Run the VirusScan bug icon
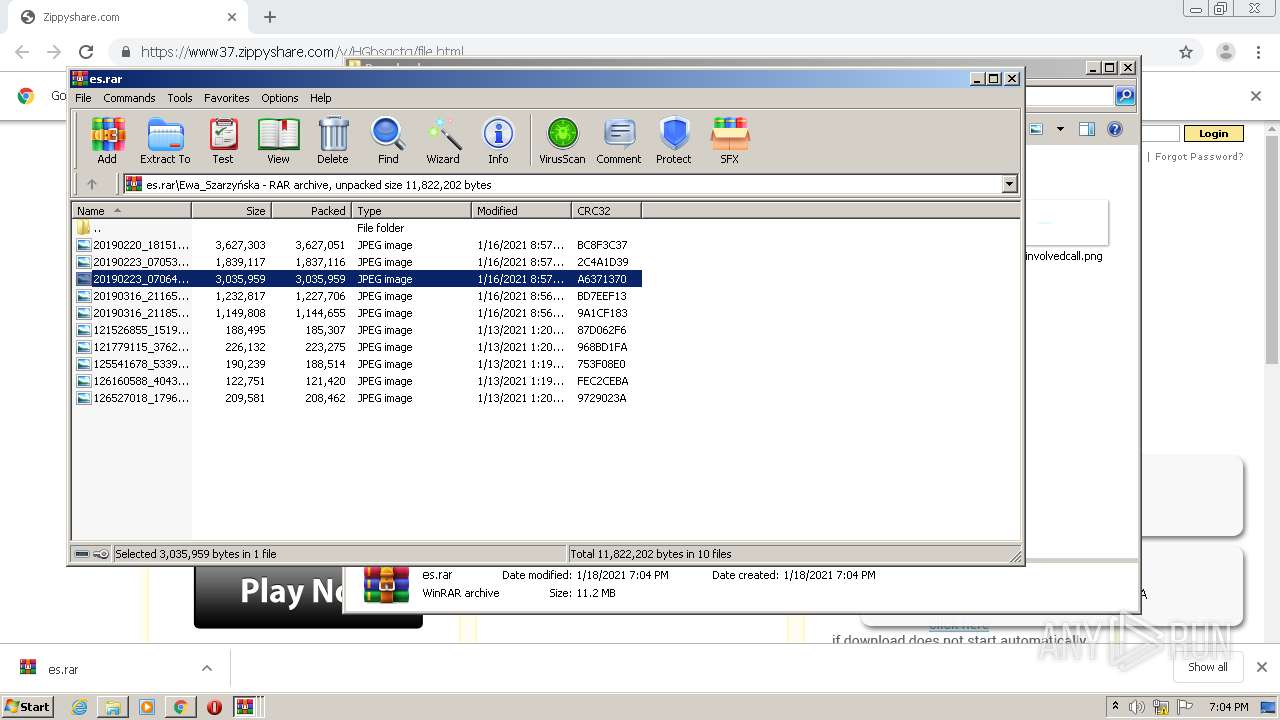The height and width of the screenshot is (720, 1280). point(562,140)
